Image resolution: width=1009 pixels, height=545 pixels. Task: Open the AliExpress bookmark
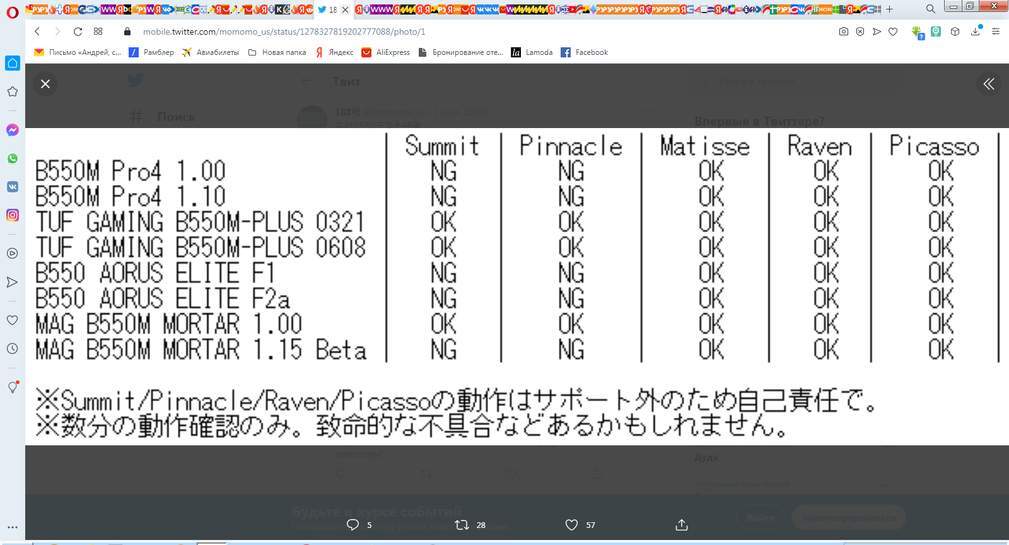click(385, 52)
